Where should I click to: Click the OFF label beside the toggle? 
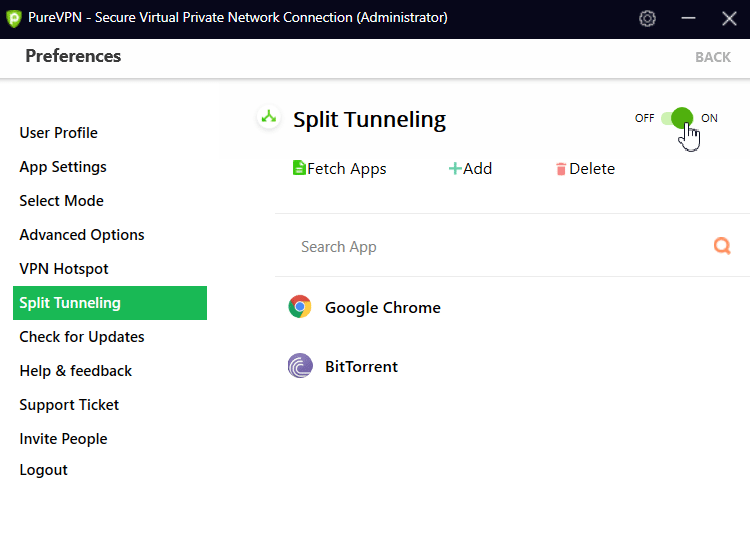644,118
